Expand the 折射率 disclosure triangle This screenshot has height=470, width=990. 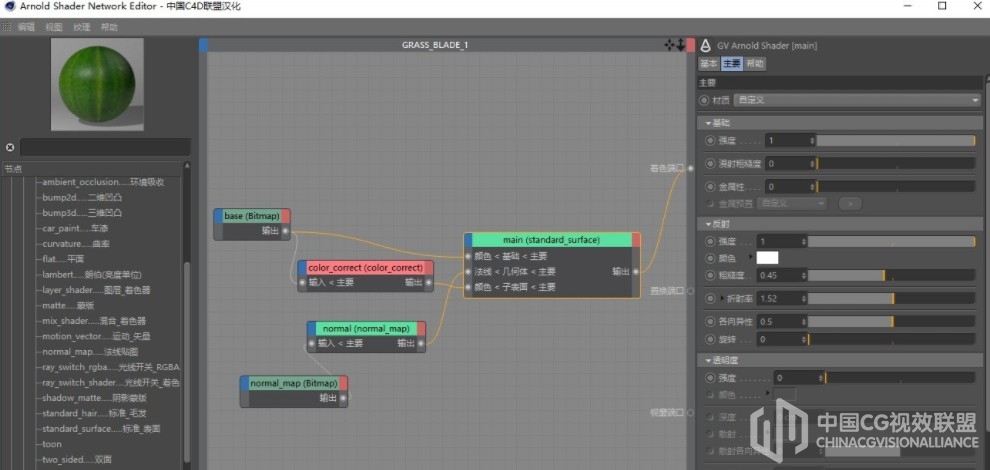coord(722,298)
